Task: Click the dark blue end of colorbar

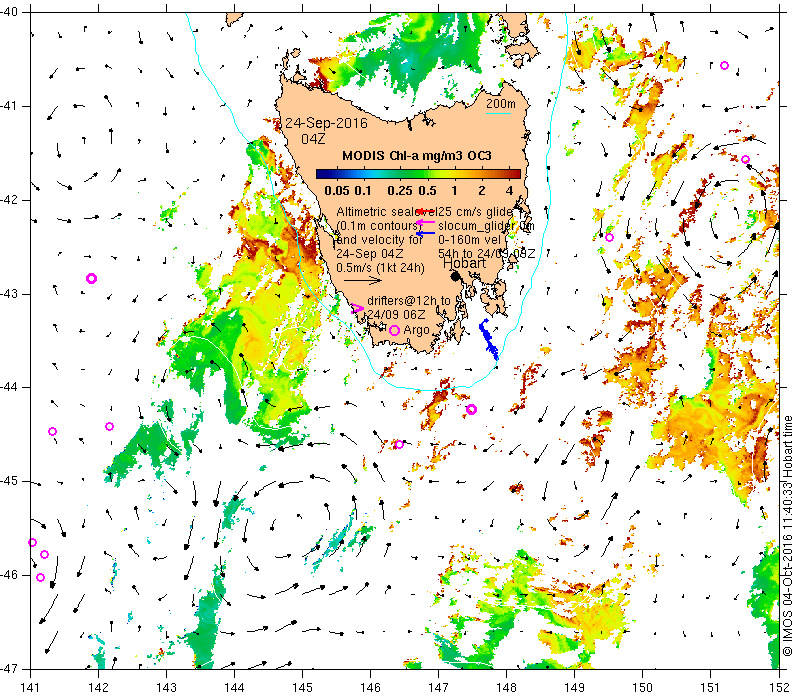Action: [x=321, y=174]
